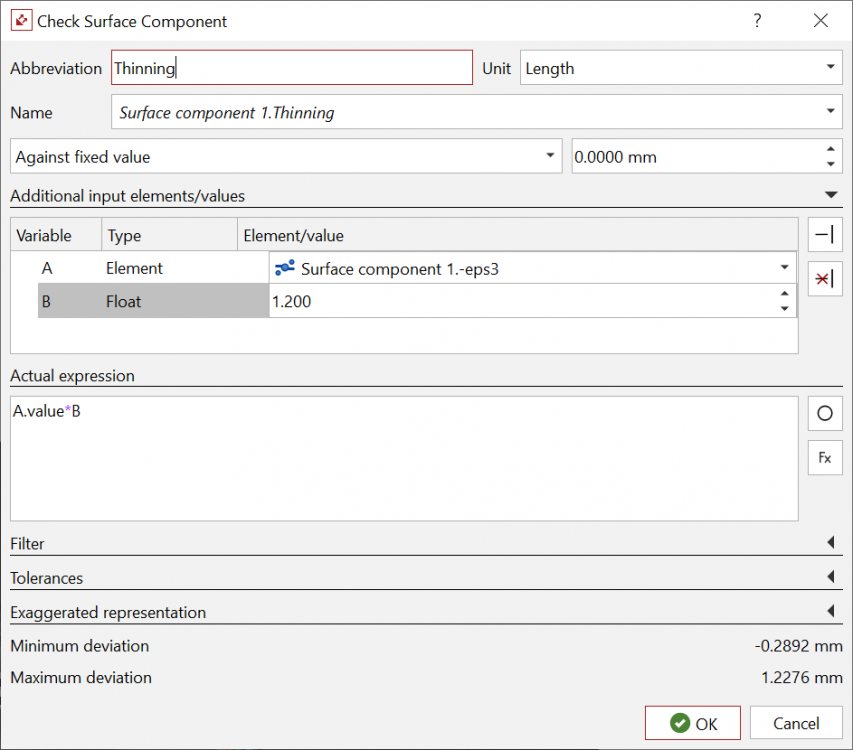Click the help question mark icon
The width and height of the screenshot is (853, 750).
[757, 21]
